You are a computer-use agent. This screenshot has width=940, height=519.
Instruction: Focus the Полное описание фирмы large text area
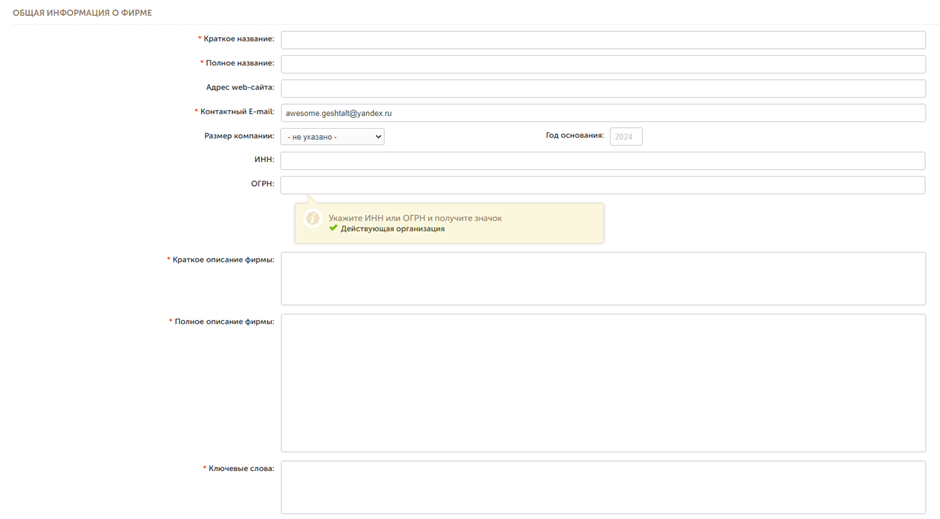click(602, 383)
